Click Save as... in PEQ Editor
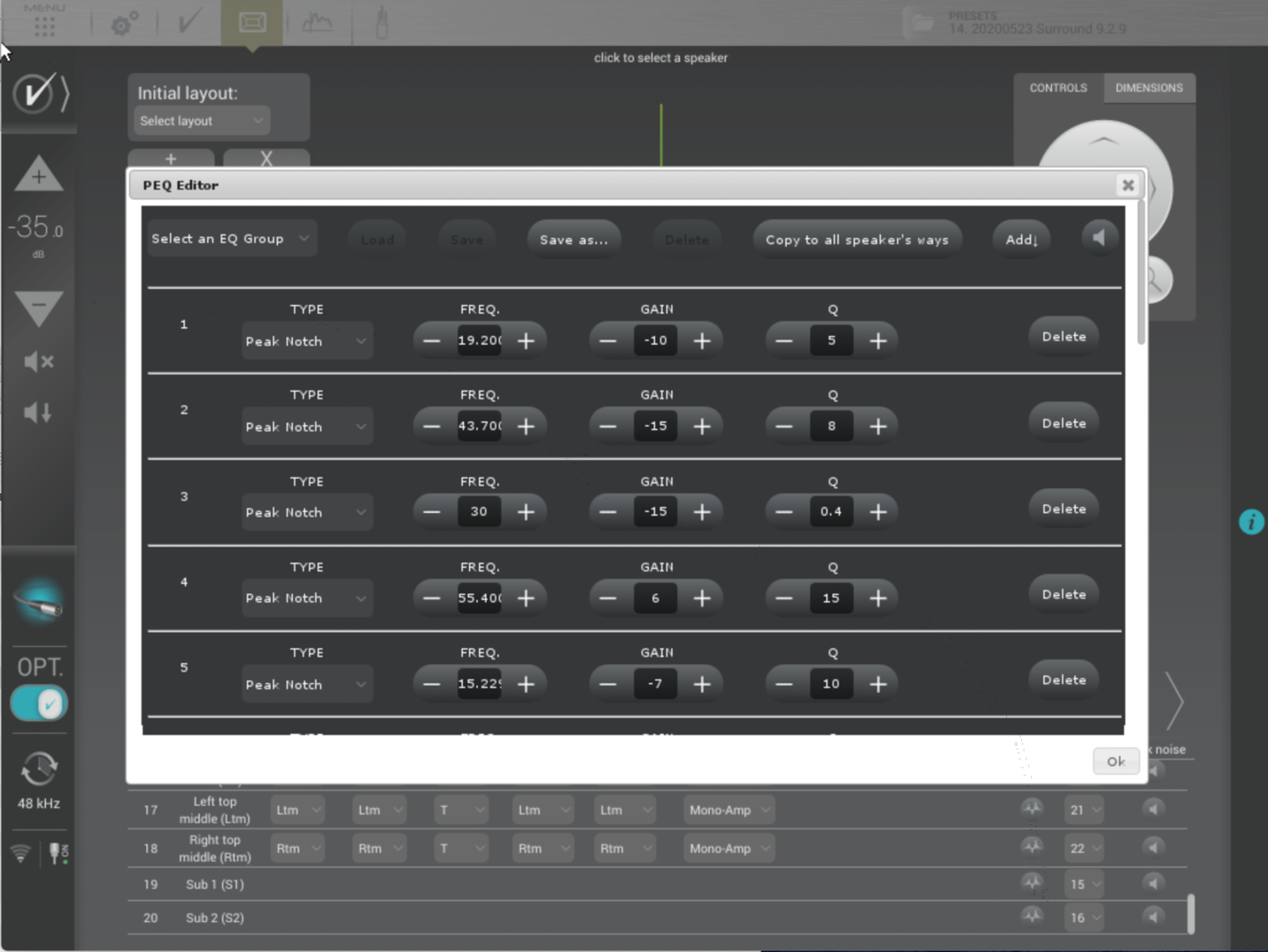 [574, 239]
